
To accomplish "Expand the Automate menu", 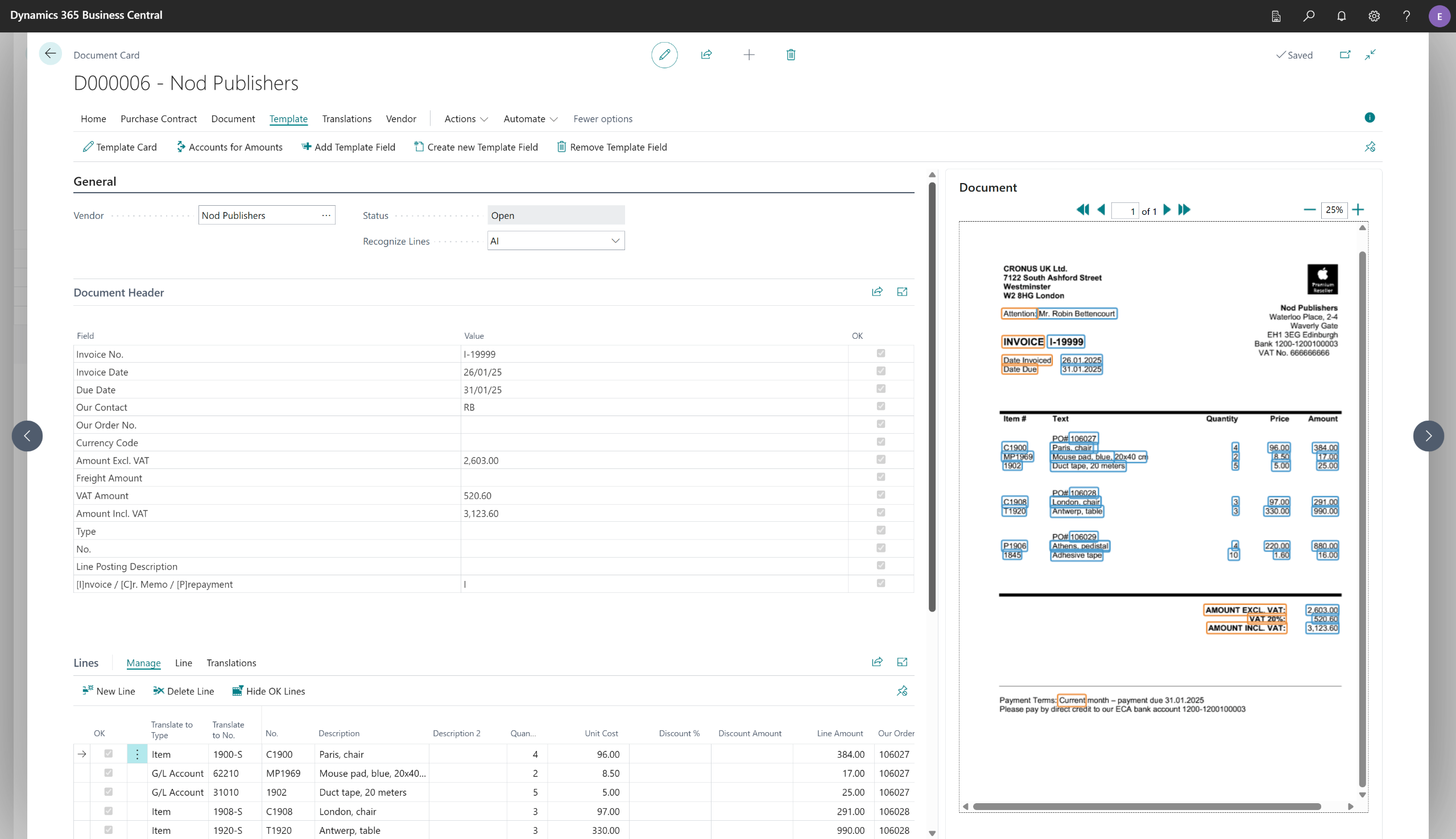I will (x=530, y=119).
